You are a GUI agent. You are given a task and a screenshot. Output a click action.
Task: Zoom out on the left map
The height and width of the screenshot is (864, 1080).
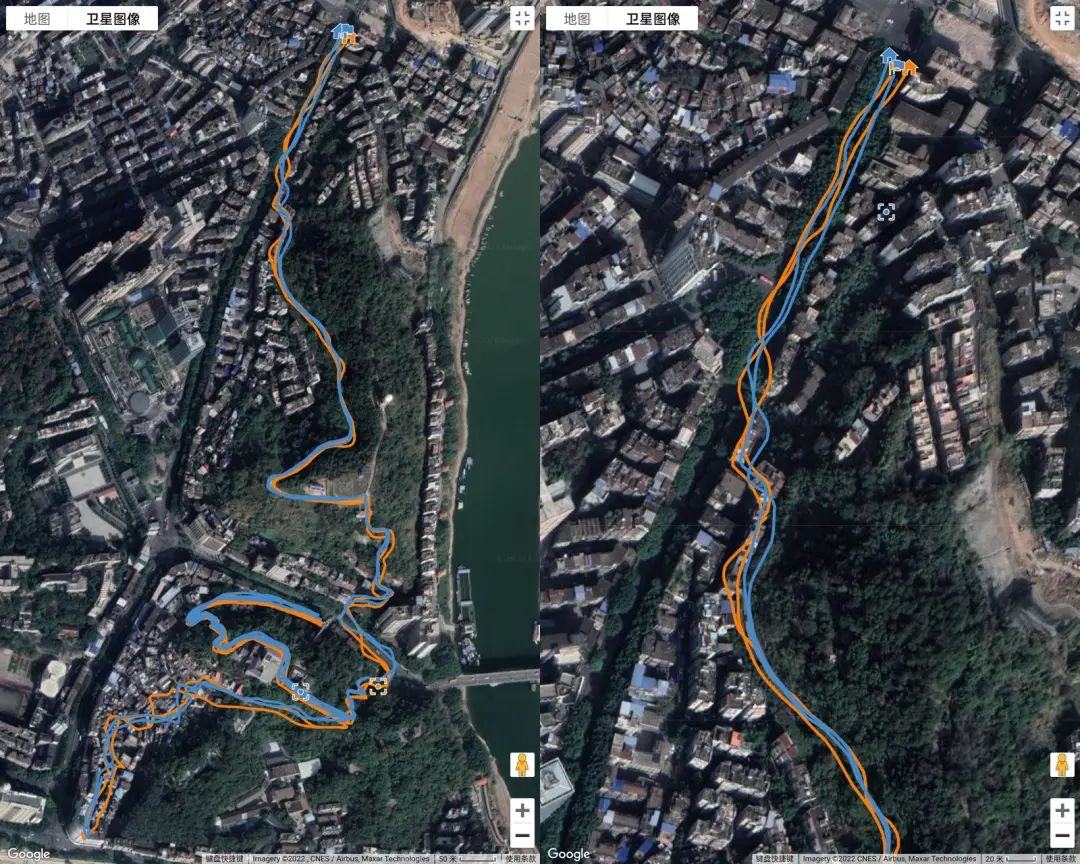click(522, 836)
